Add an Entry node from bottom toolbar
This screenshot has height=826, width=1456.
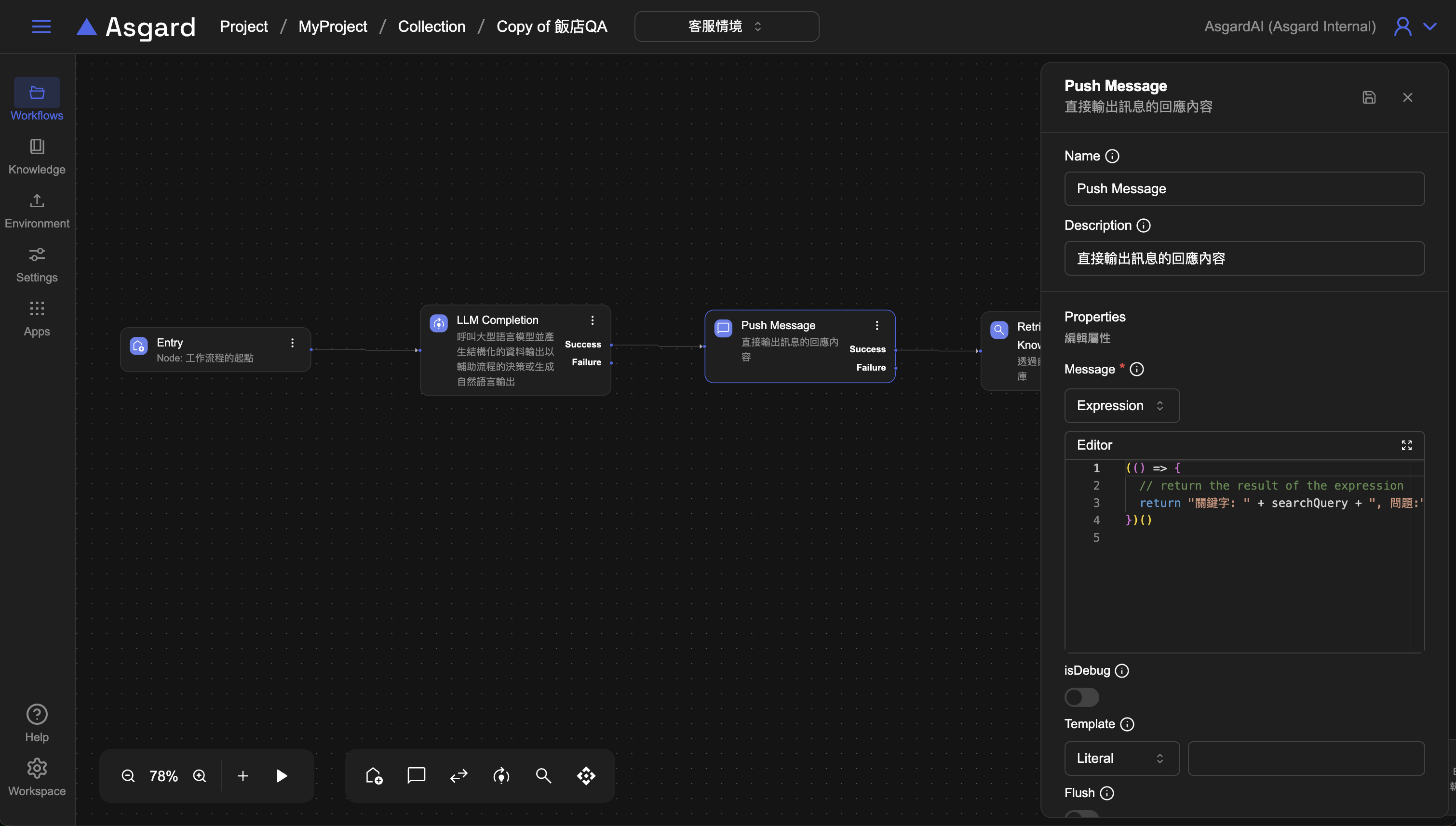point(374,775)
